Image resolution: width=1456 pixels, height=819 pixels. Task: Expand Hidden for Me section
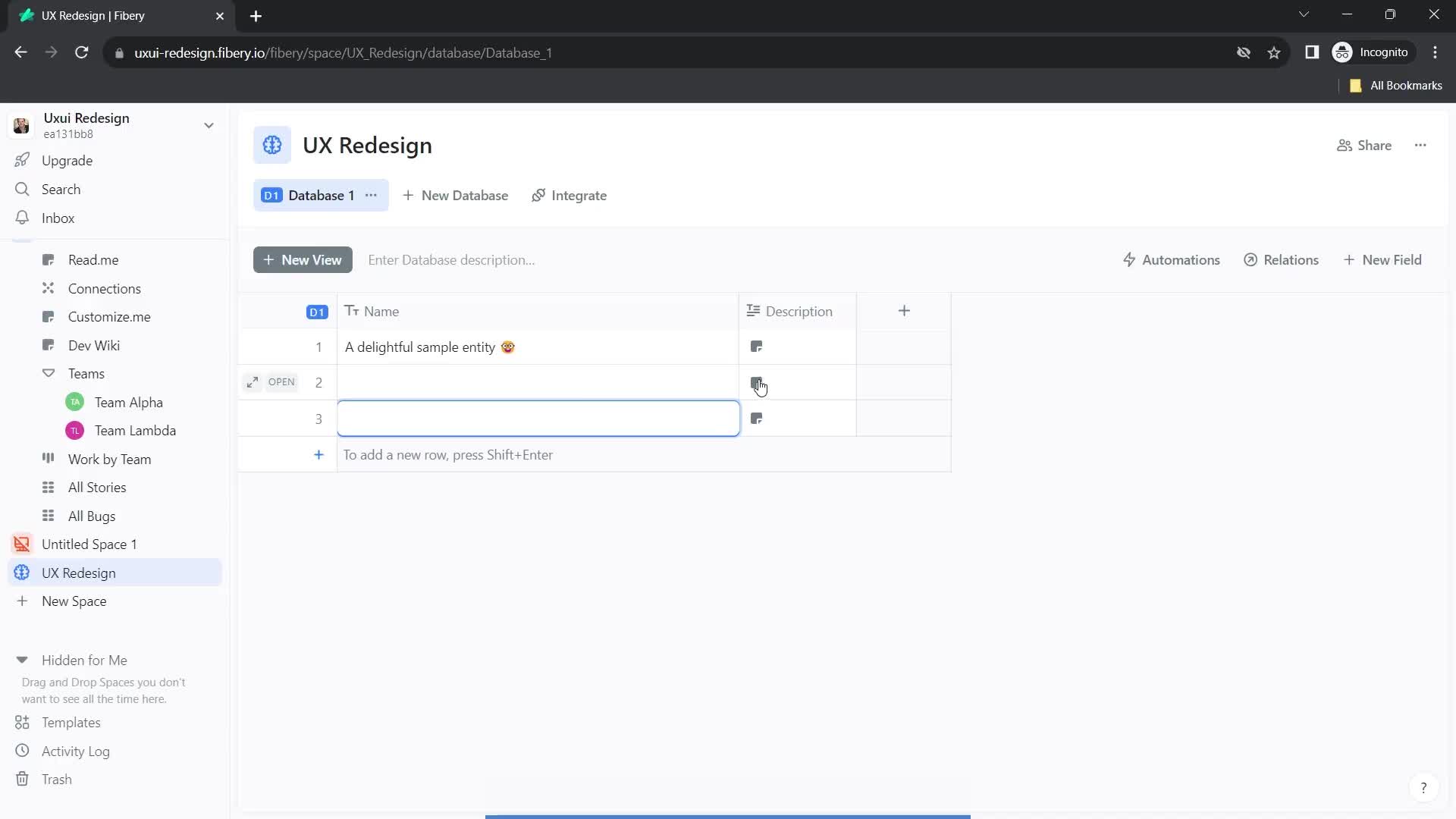click(x=22, y=660)
